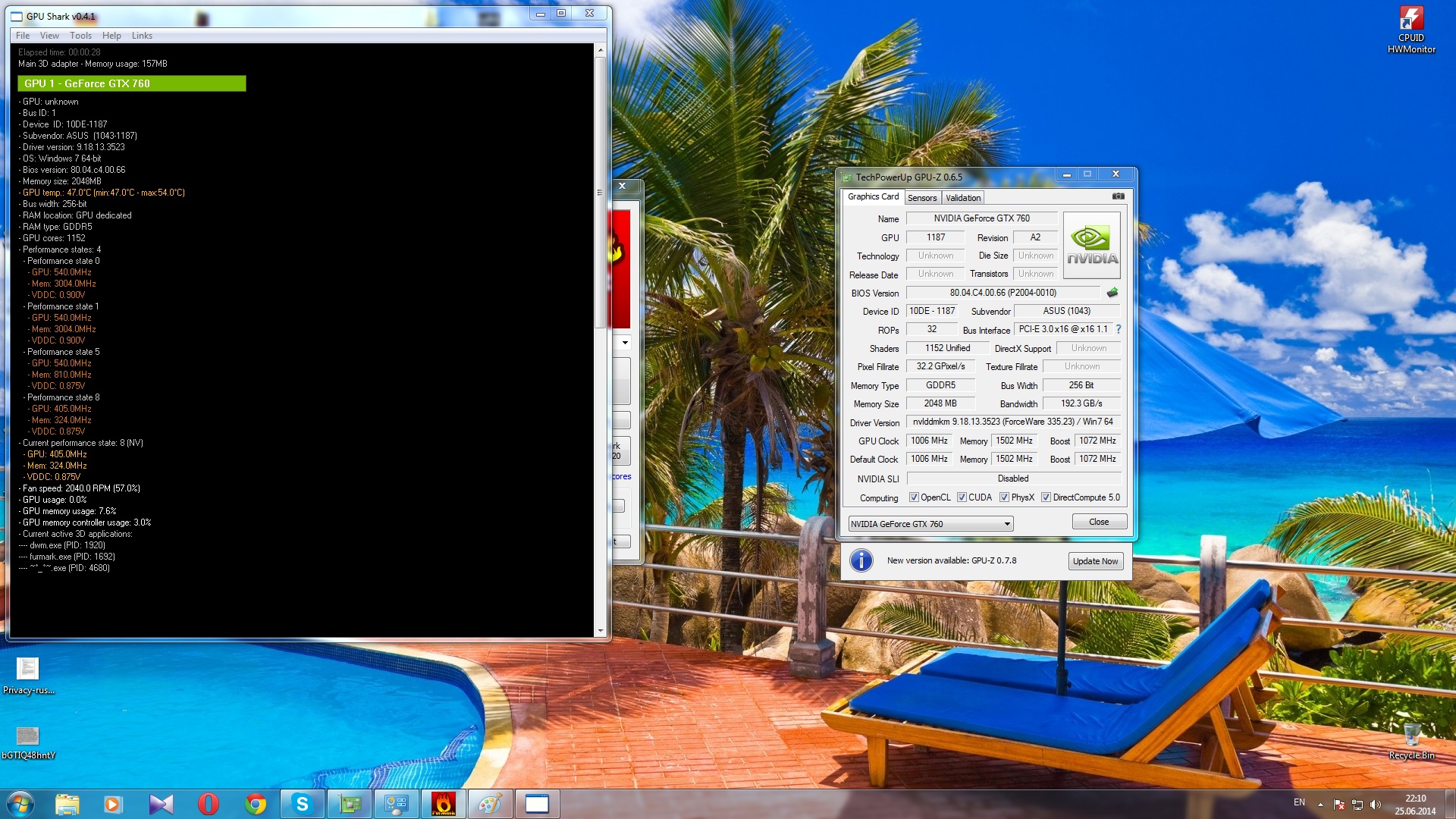Image resolution: width=1456 pixels, height=819 pixels.
Task: Toggle the PhysX checkbox
Action: tap(1004, 497)
